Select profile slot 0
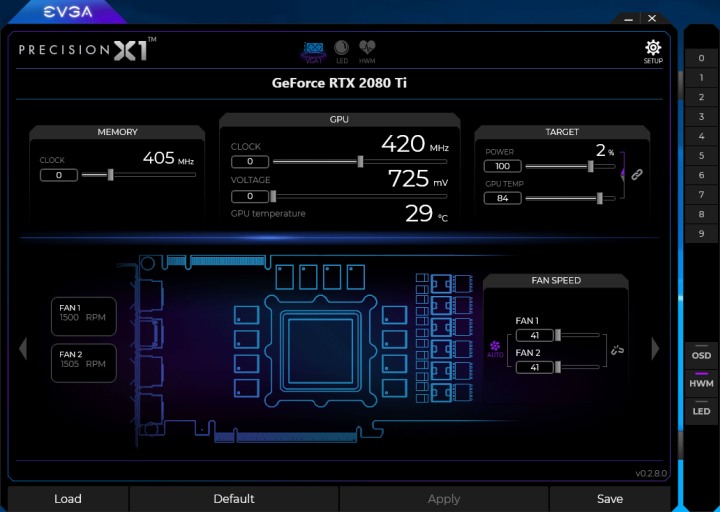The image size is (720, 512). [701, 58]
